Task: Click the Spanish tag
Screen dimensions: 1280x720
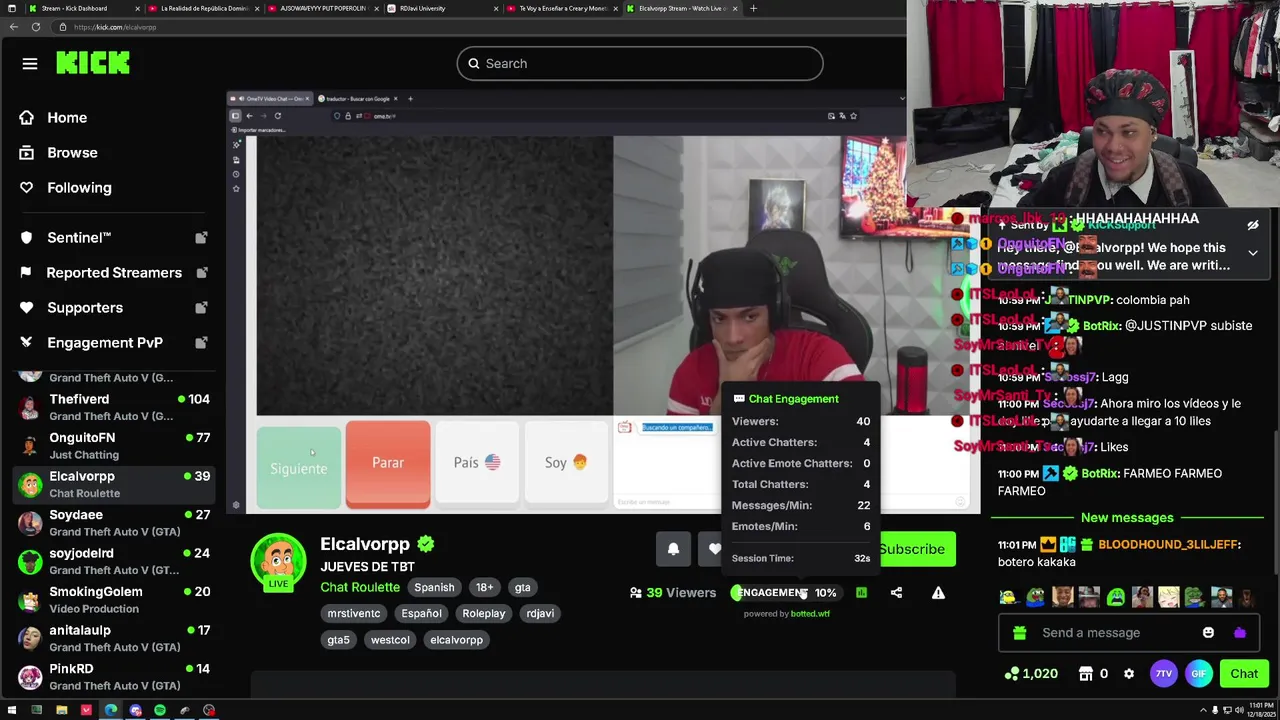Action: coord(434,588)
